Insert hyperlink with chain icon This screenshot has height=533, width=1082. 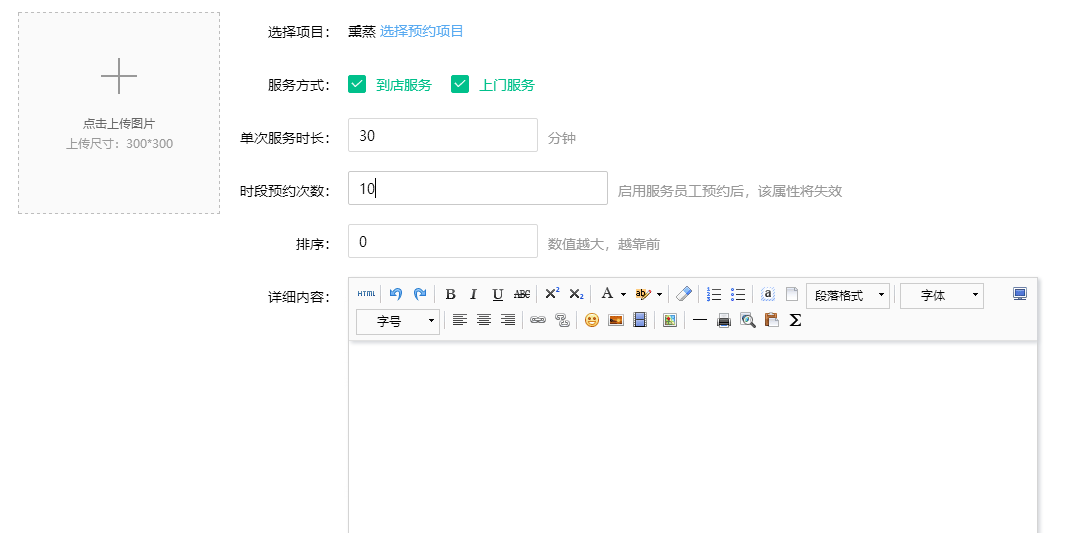(538, 320)
